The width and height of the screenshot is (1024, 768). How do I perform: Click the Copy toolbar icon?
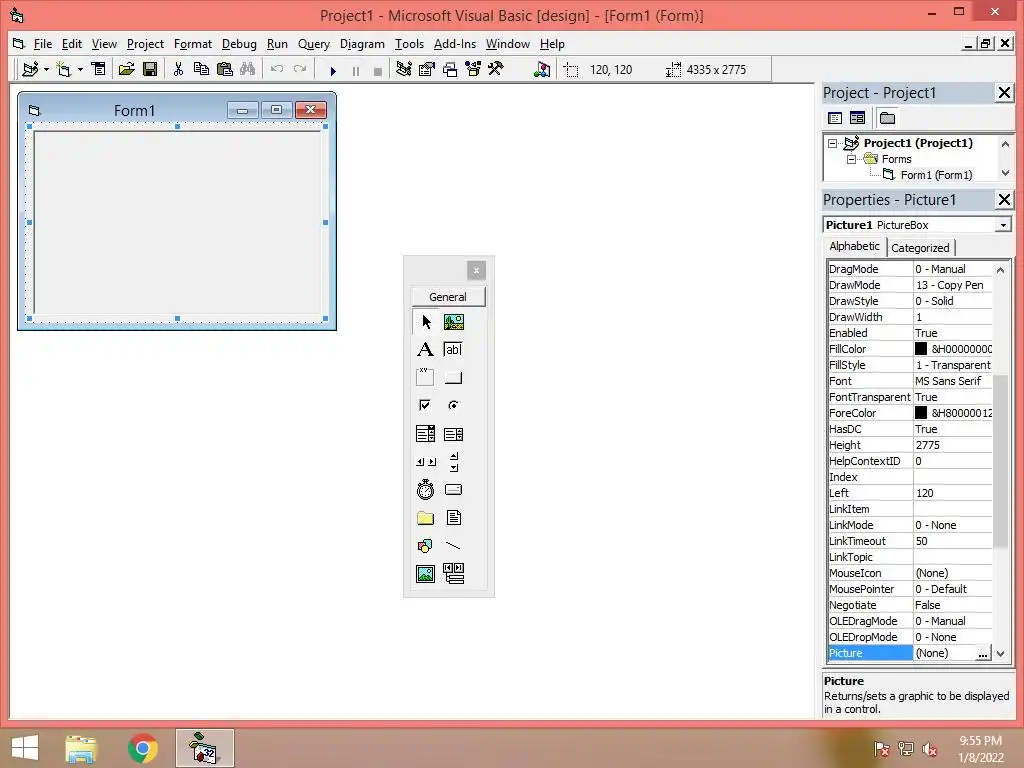pyautogui.click(x=201, y=69)
